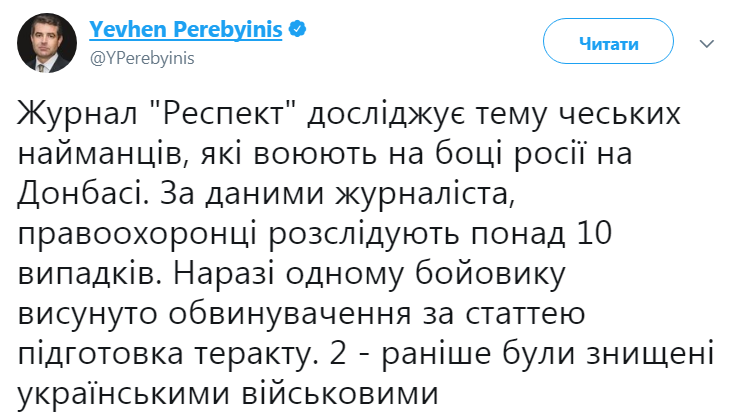Click the word "українськими" in last line
Viewport: 732px width, 413px height.
[124, 393]
